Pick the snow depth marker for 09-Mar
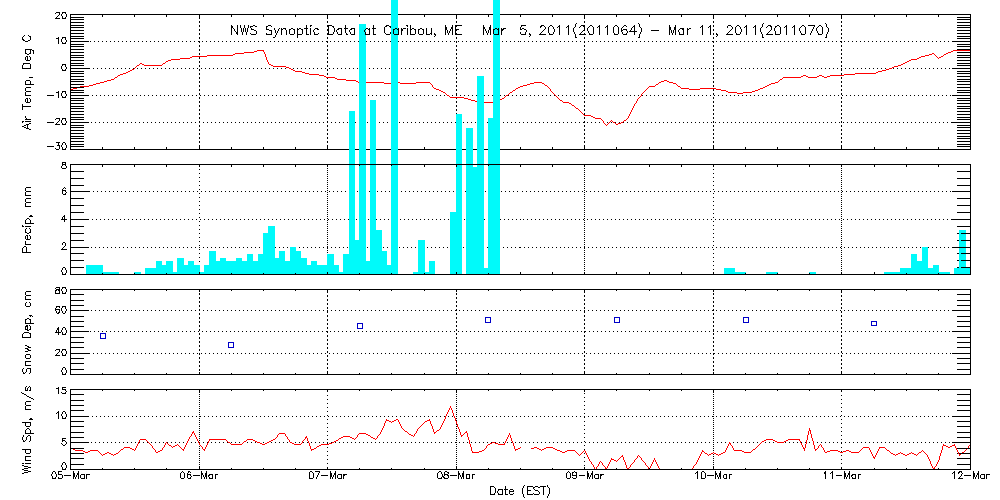The width and height of the screenshot is (1000, 500). [617, 320]
